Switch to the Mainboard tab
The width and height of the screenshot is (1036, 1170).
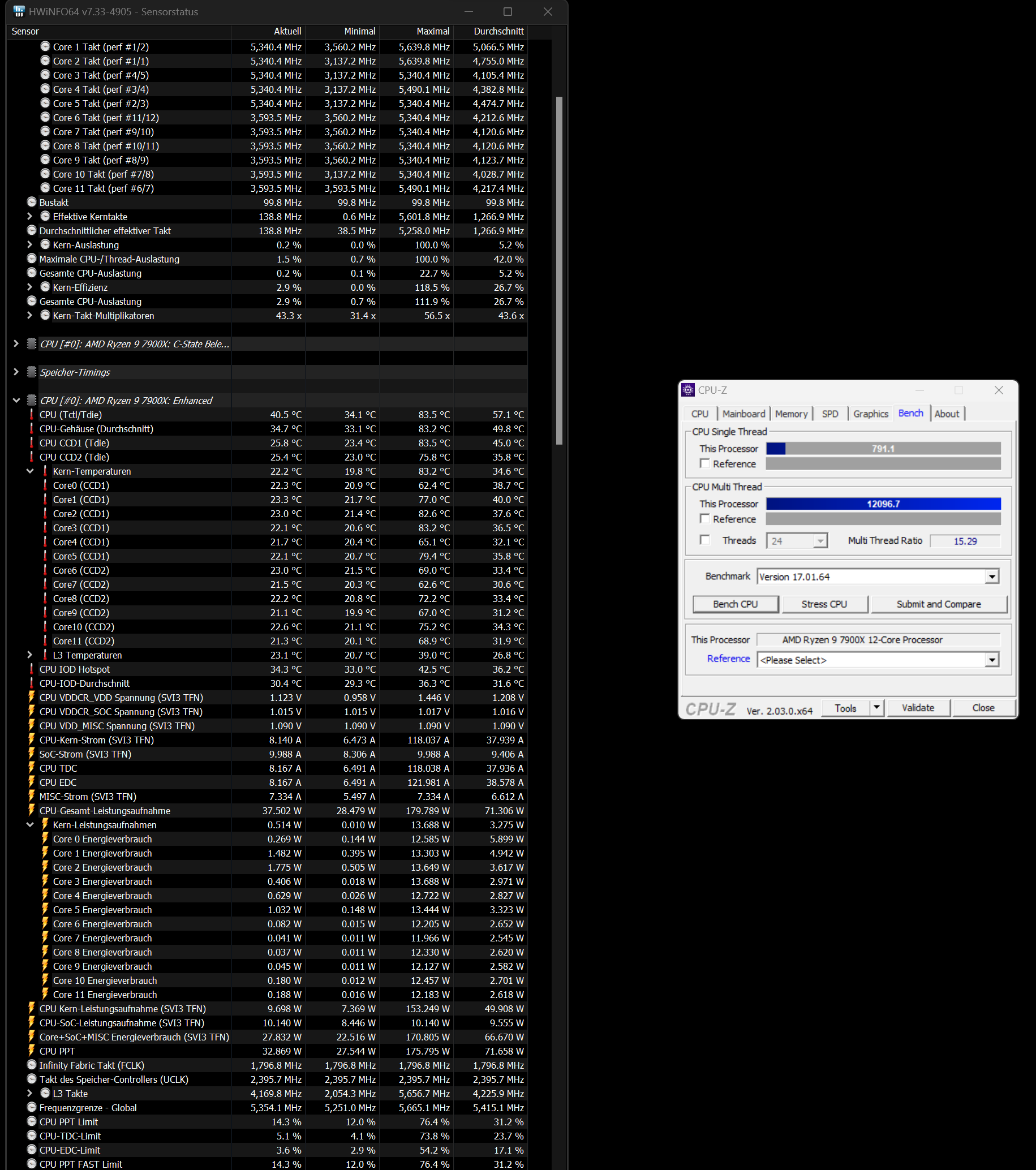coord(743,414)
